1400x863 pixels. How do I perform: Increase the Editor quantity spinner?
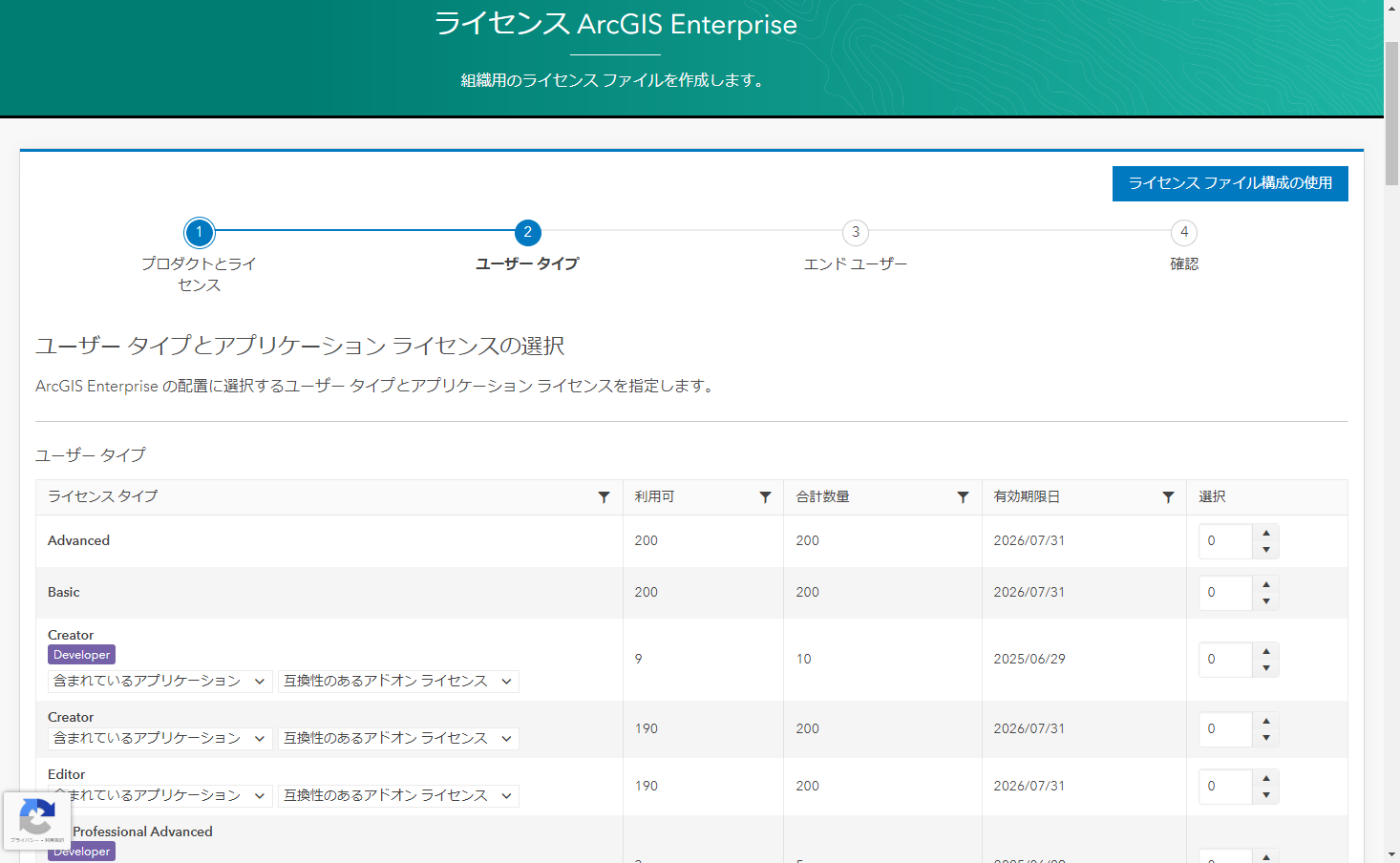pyautogui.click(x=1266, y=778)
